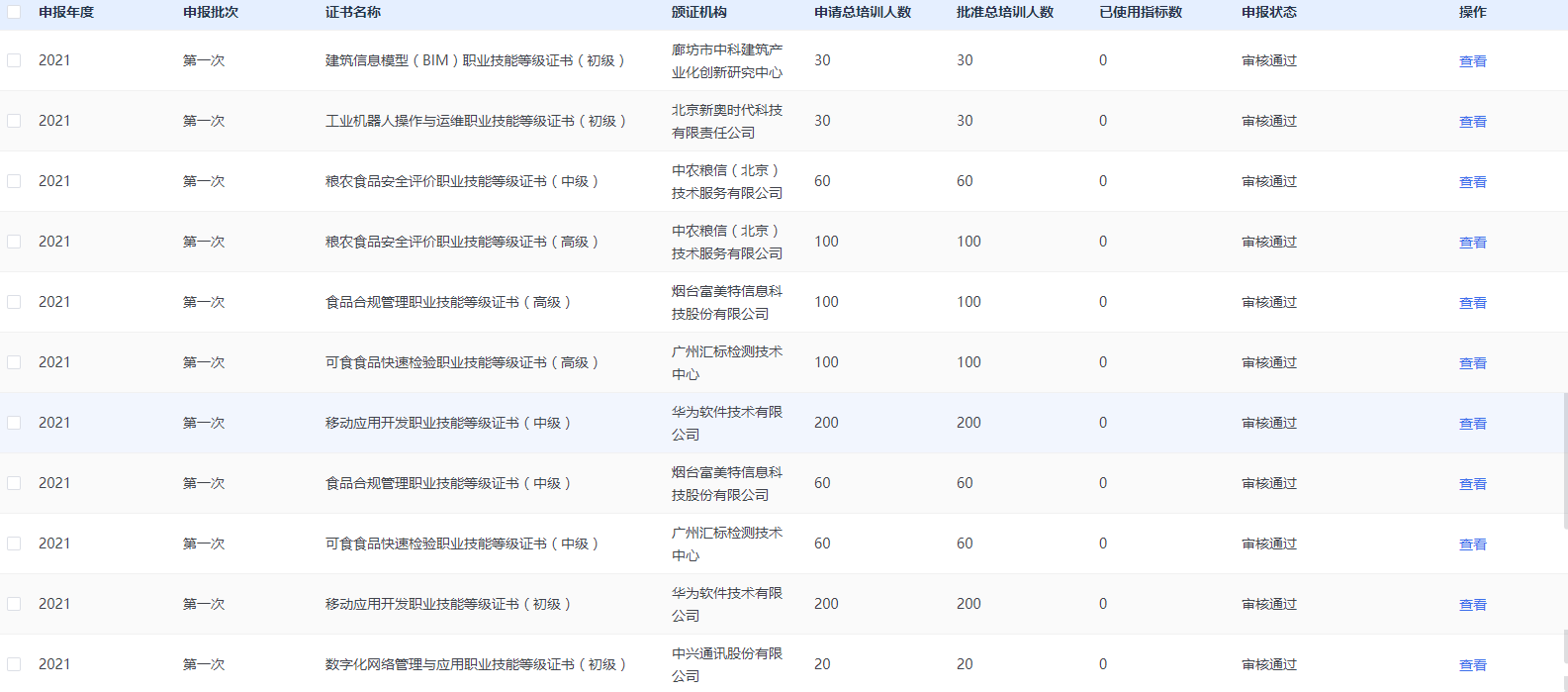Click the 移动应用开发职业技能等级证书(中级) name
The height and width of the screenshot is (692, 1568).
pos(450,423)
